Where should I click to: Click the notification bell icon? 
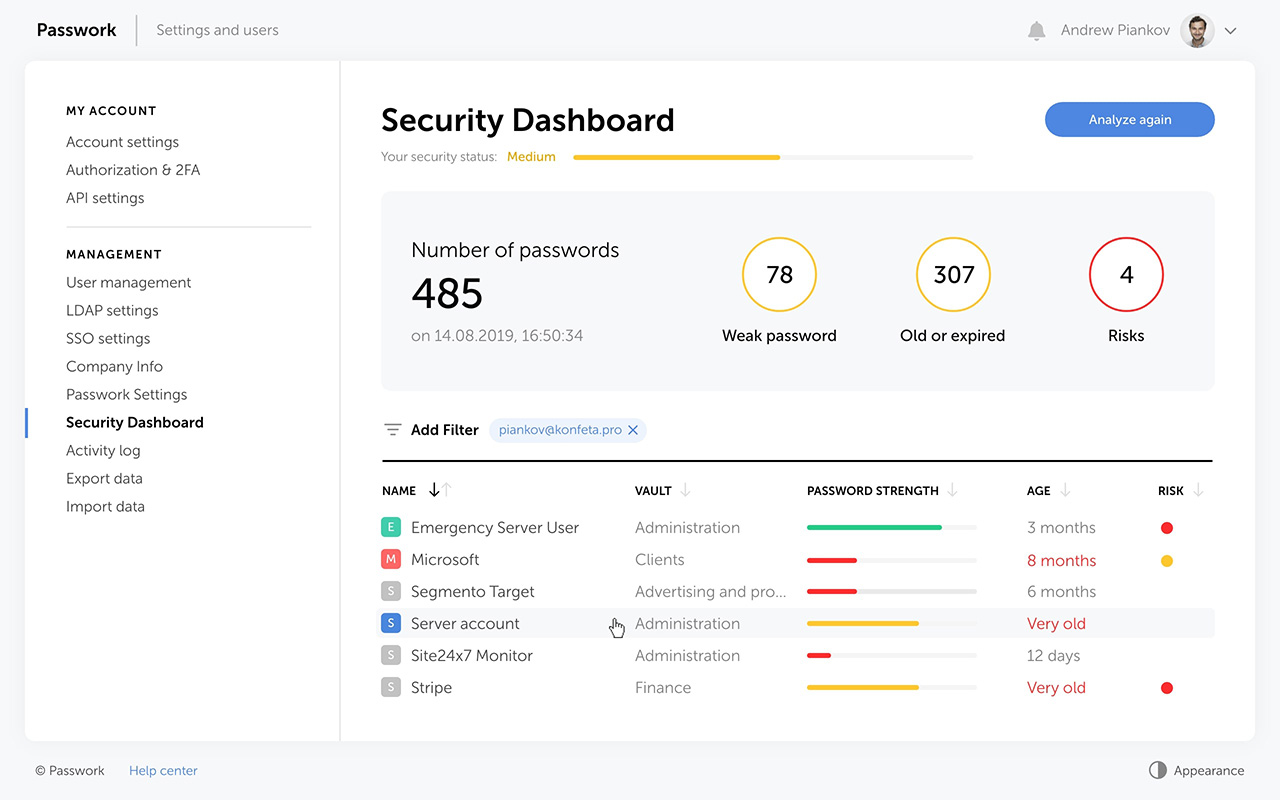pos(1036,31)
